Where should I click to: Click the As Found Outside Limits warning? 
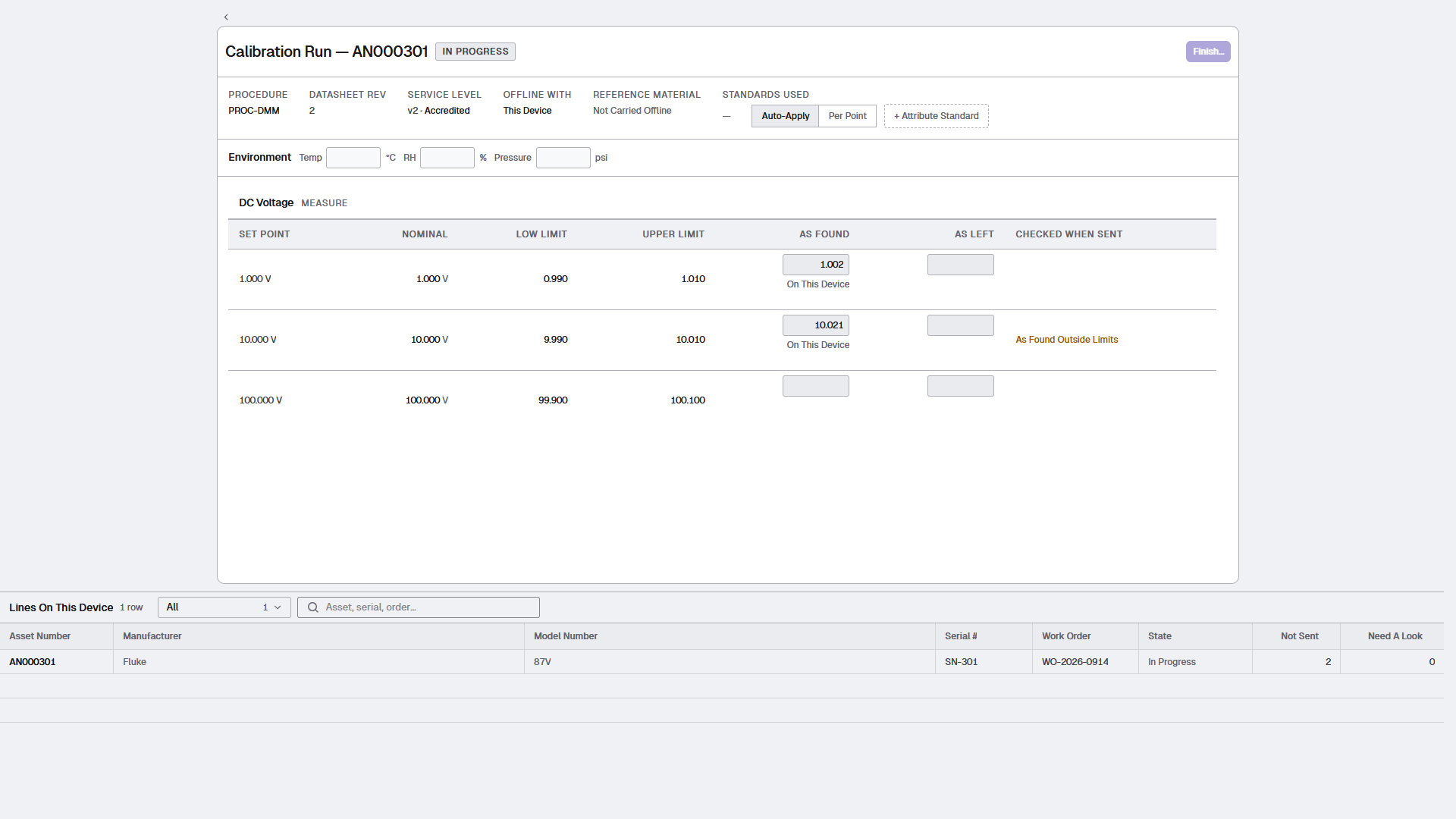[1067, 340]
